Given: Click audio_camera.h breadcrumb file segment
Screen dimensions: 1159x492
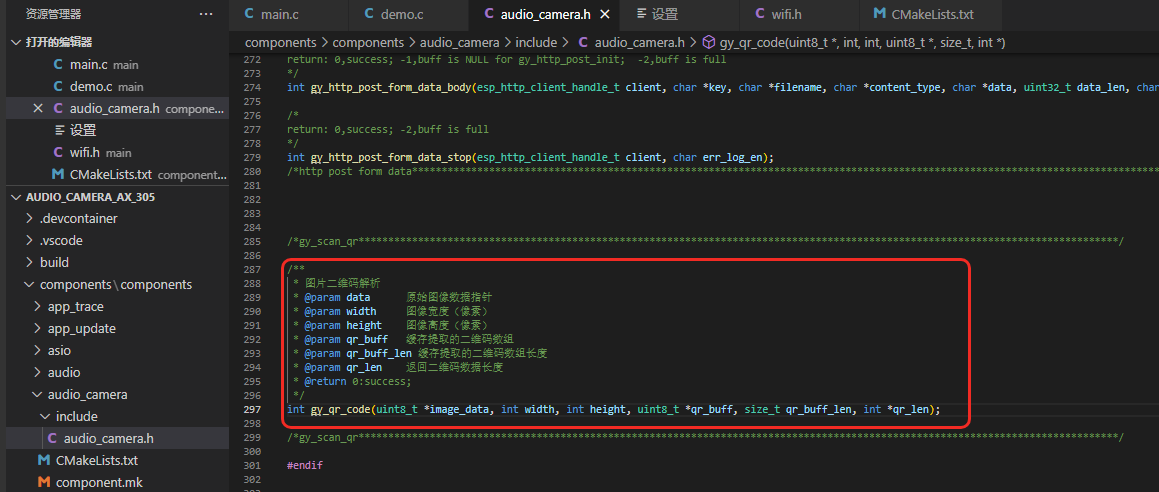Looking at the screenshot, I should [x=639, y=43].
